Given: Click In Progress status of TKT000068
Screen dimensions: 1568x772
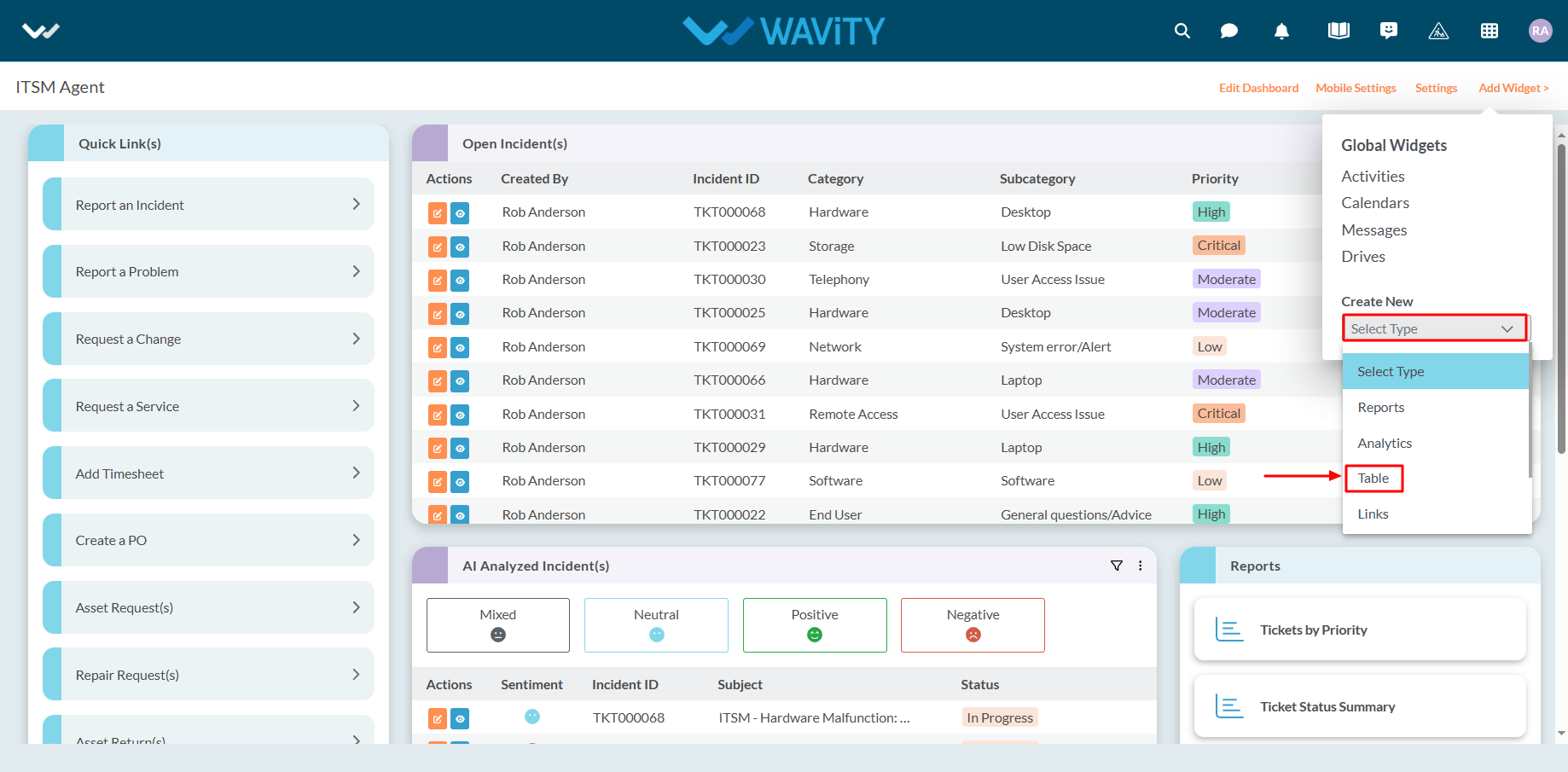Looking at the screenshot, I should 1000,717.
